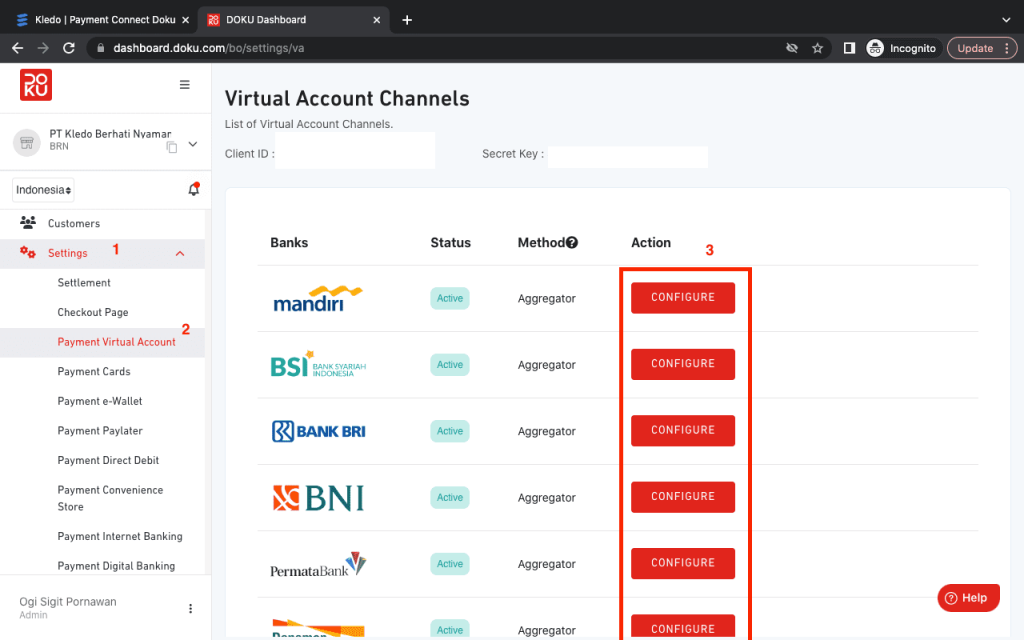Expand the PT Kledo merchant account chevron
Image resolution: width=1024 pixels, height=640 pixels.
(193, 144)
